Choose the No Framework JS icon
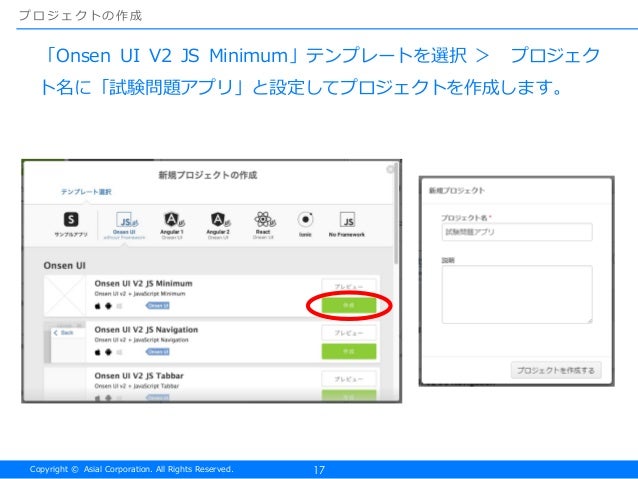Image resolution: width=638 pixels, height=479 pixels. click(x=347, y=220)
